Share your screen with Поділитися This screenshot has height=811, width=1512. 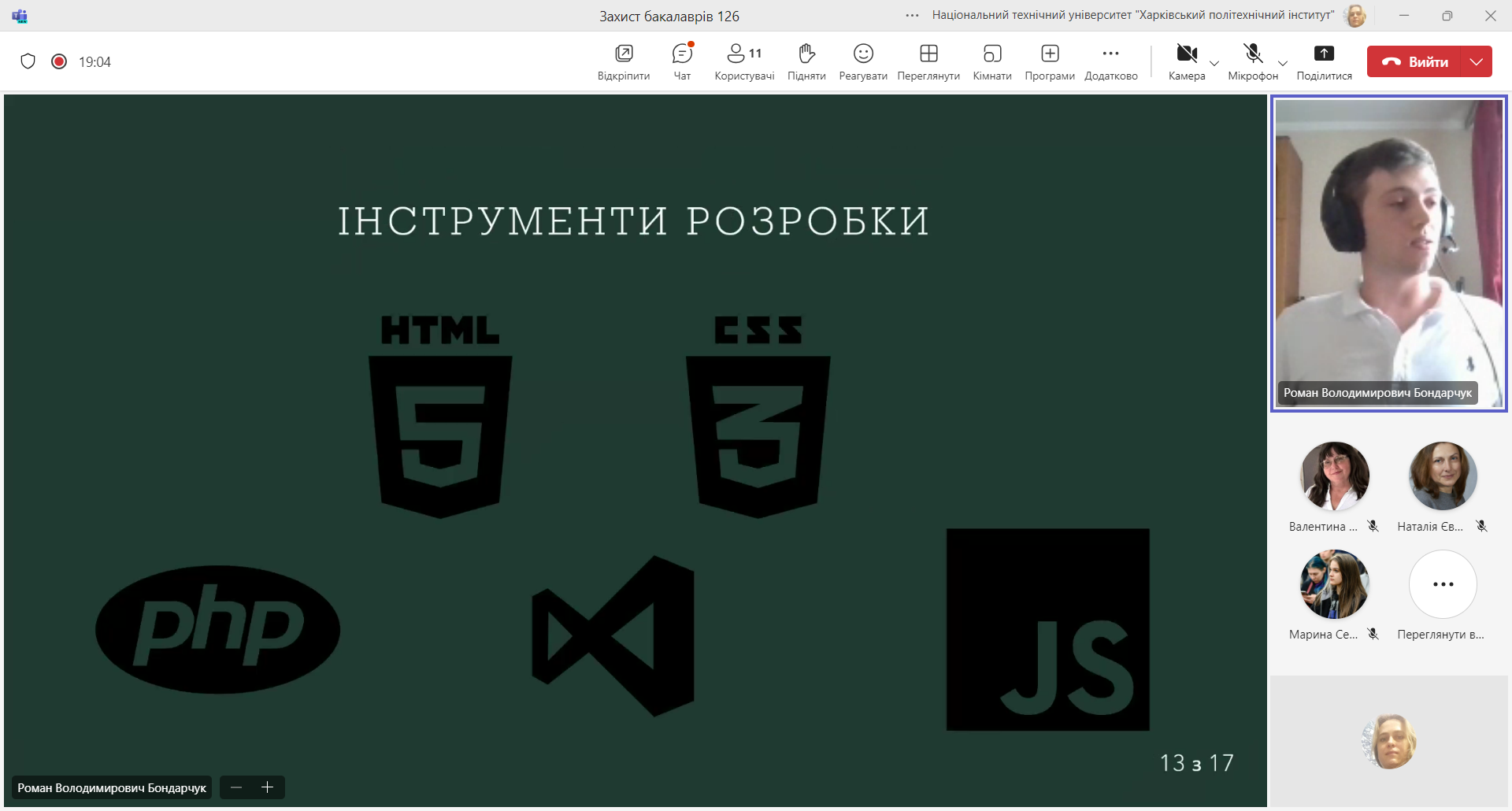pos(1324,61)
